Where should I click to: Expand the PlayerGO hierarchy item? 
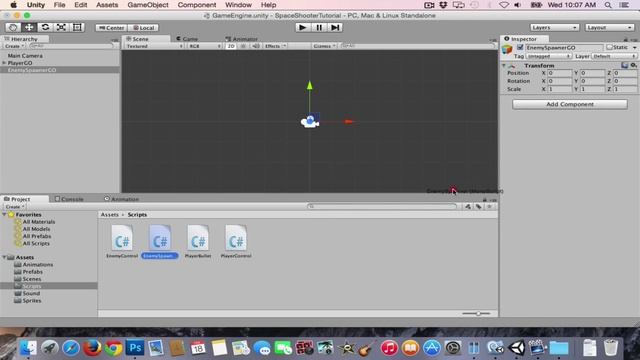[4, 63]
